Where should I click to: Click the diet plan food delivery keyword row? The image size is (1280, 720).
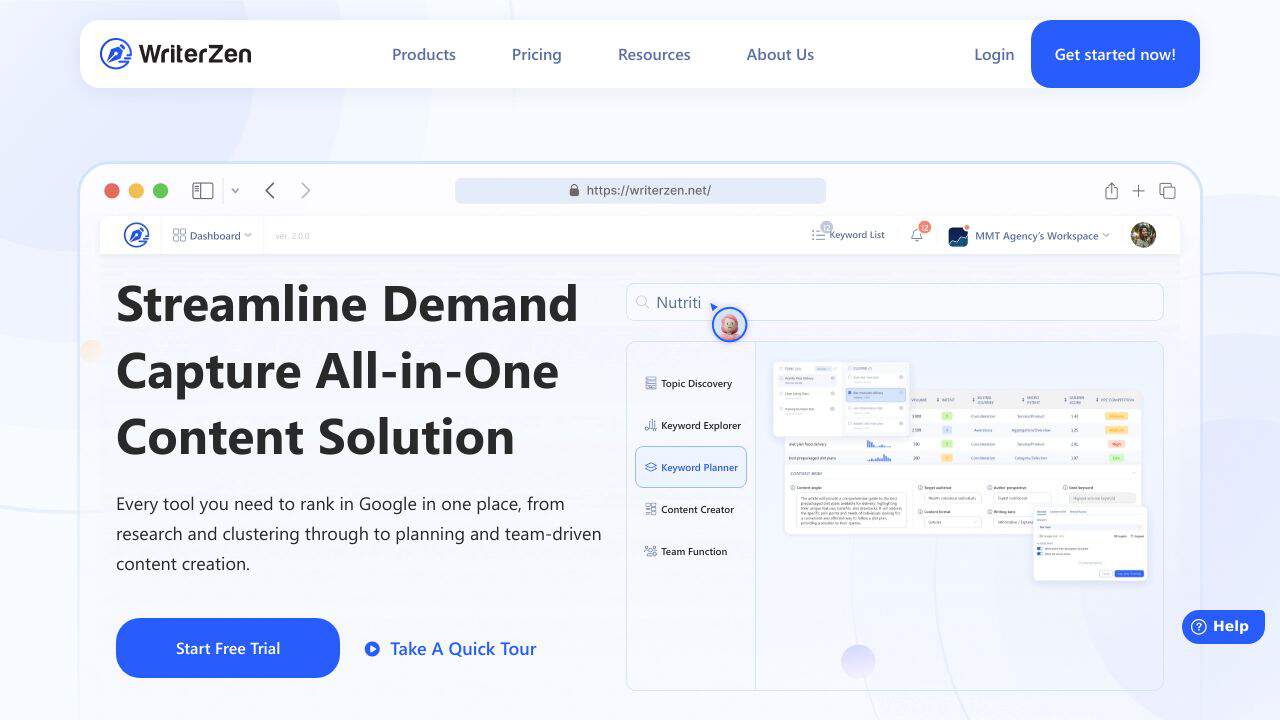point(962,444)
